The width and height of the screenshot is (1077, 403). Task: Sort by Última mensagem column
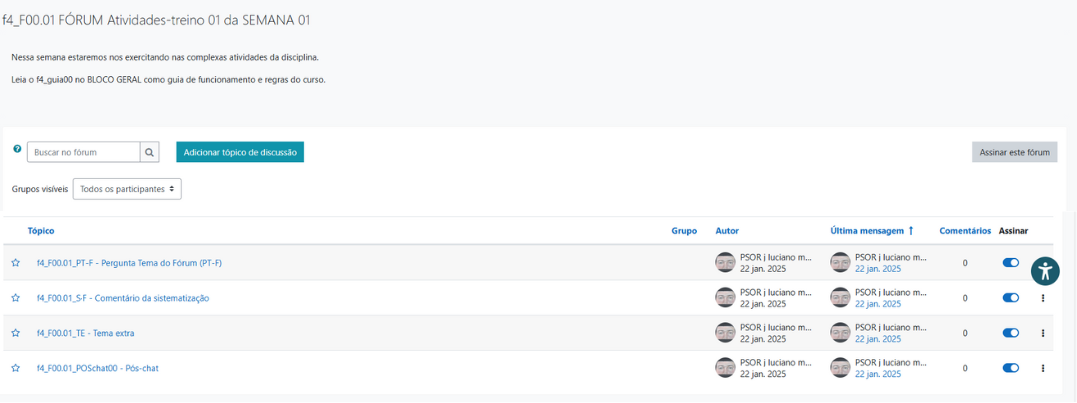867,231
